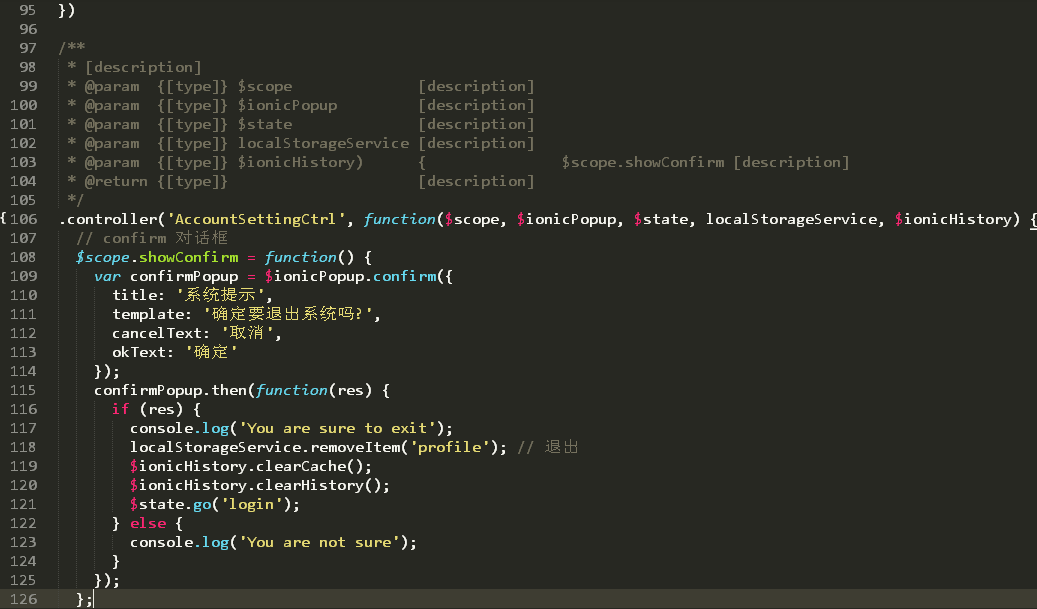
Task: Click the bracket marker in gutter beside line 106
Action: 4,219
